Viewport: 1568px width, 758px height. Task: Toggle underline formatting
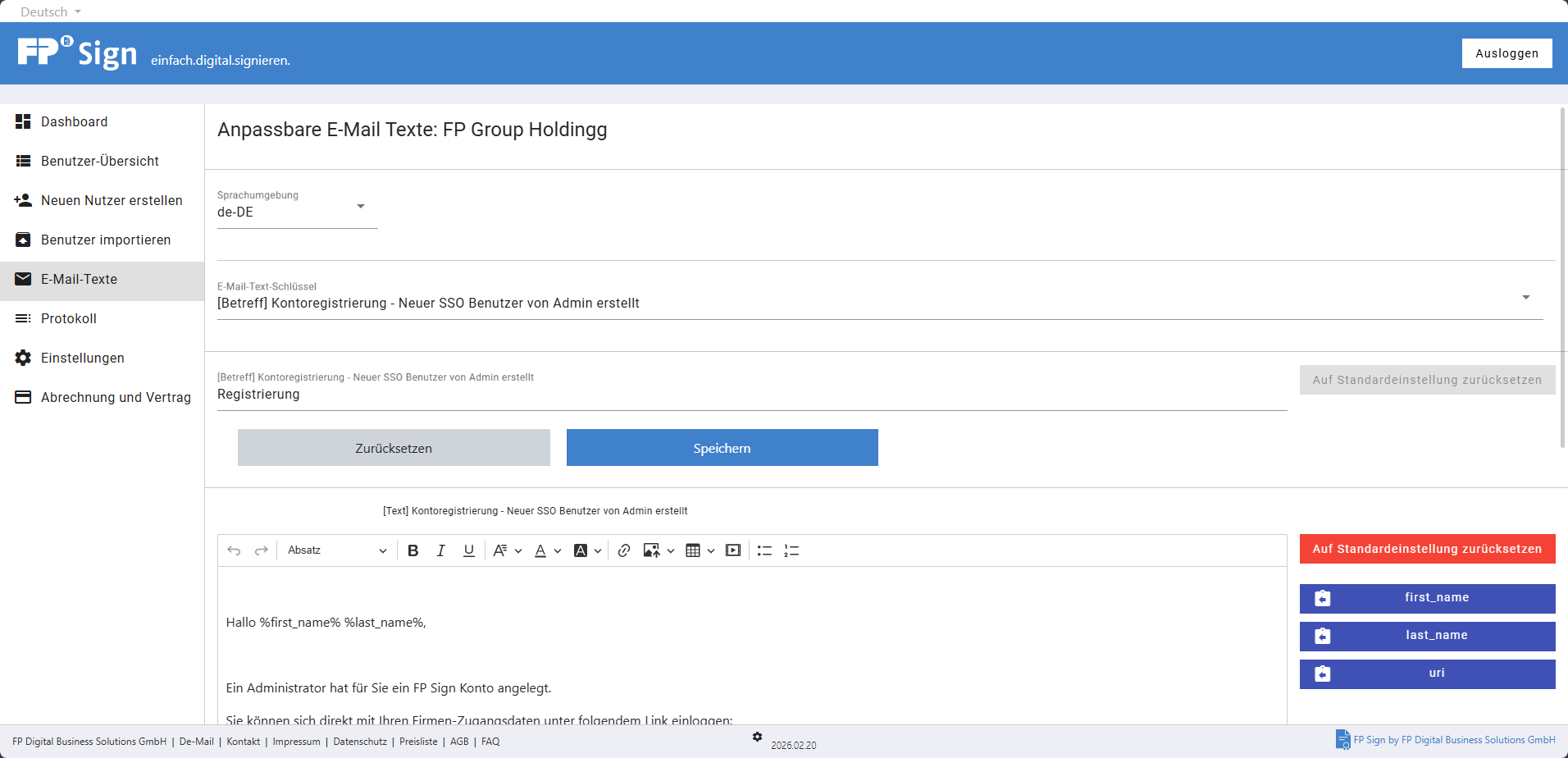point(469,550)
